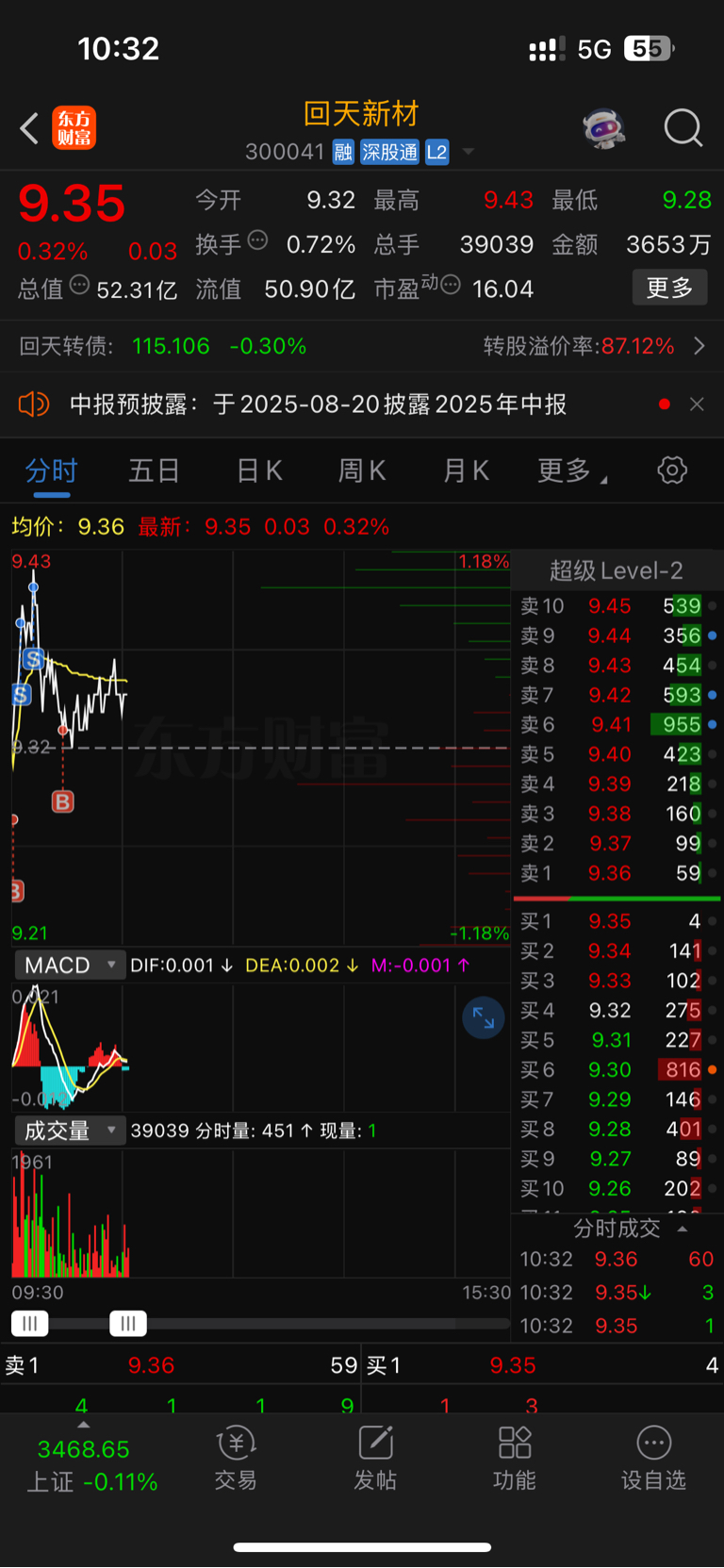Select the 分时 chart tab
Image resolution: width=724 pixels, height=1568 pixels.
pos(51,470)
